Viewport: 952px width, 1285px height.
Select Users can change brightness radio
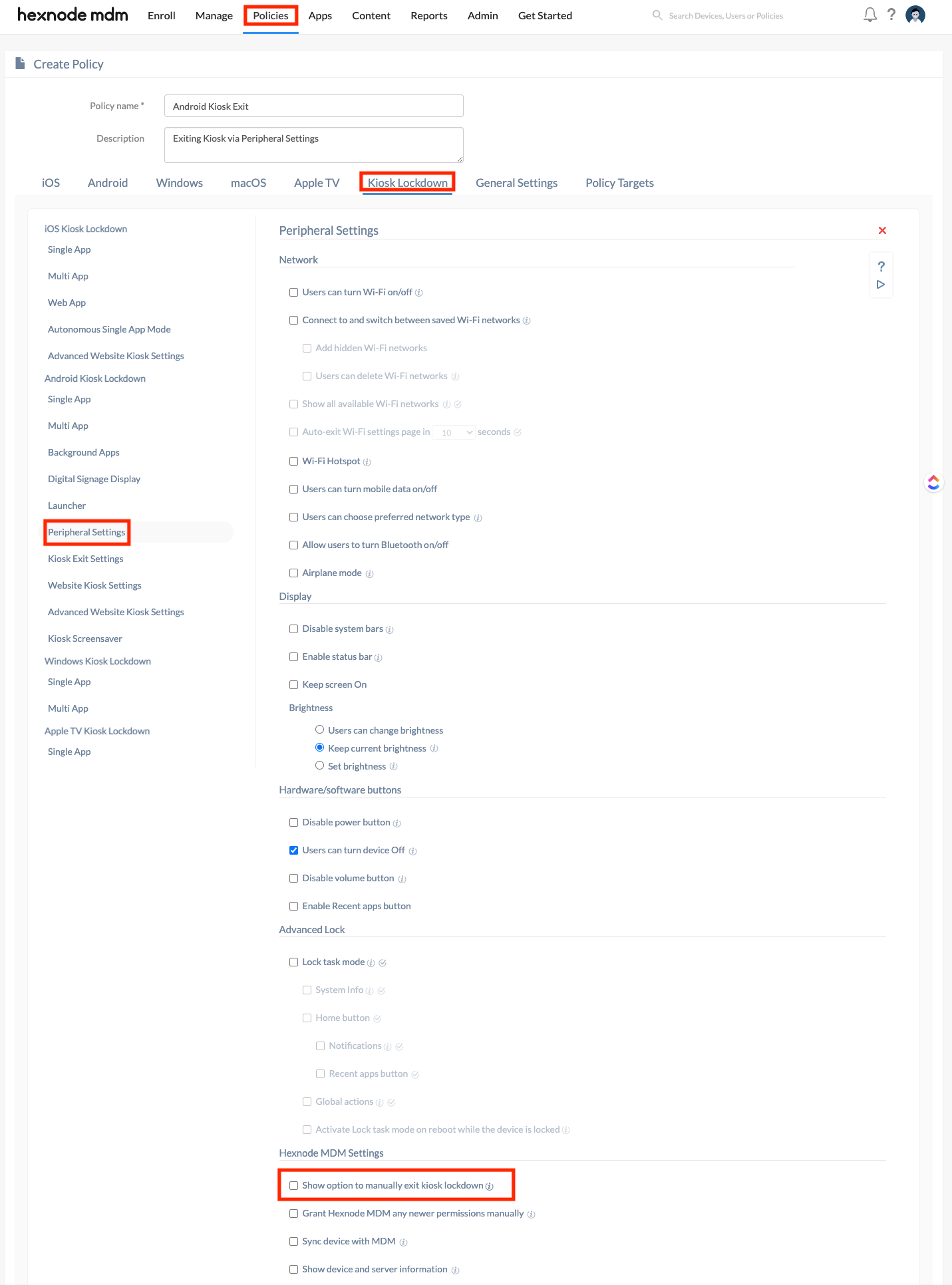[x=319, y=730]
